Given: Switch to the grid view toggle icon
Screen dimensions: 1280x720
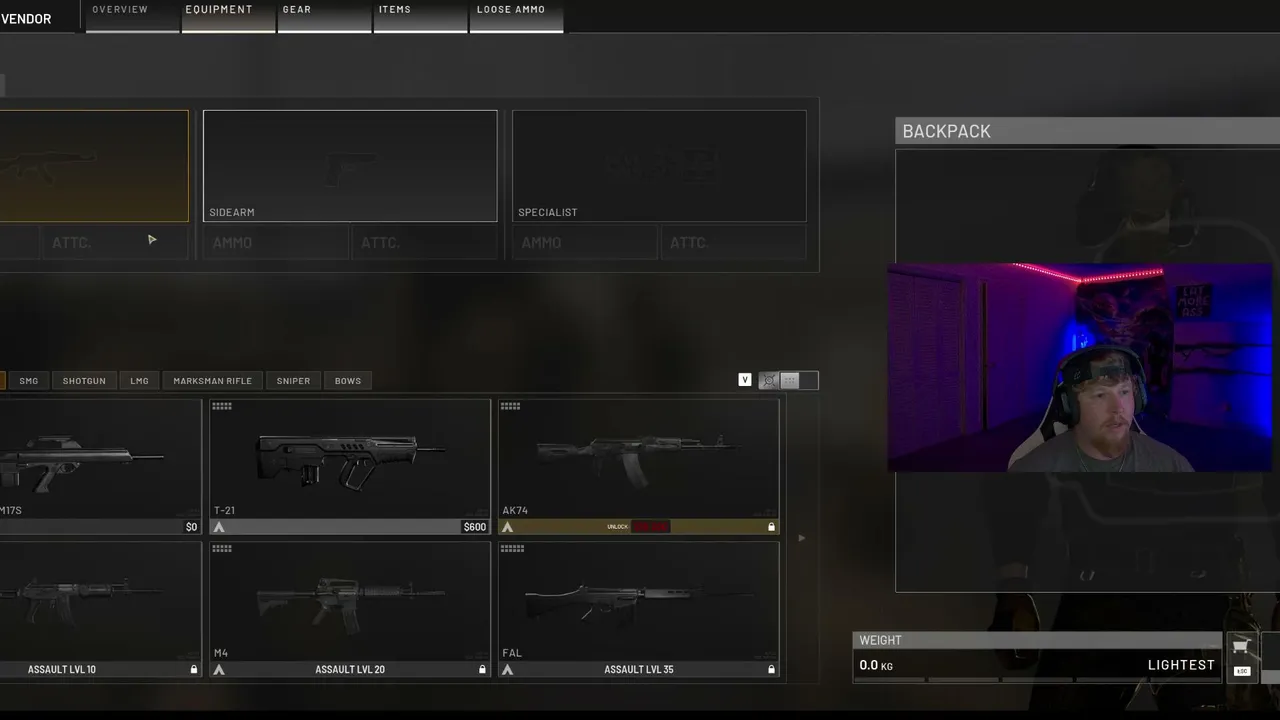Looking at the screenshot, I should click(x=790, y=381).
